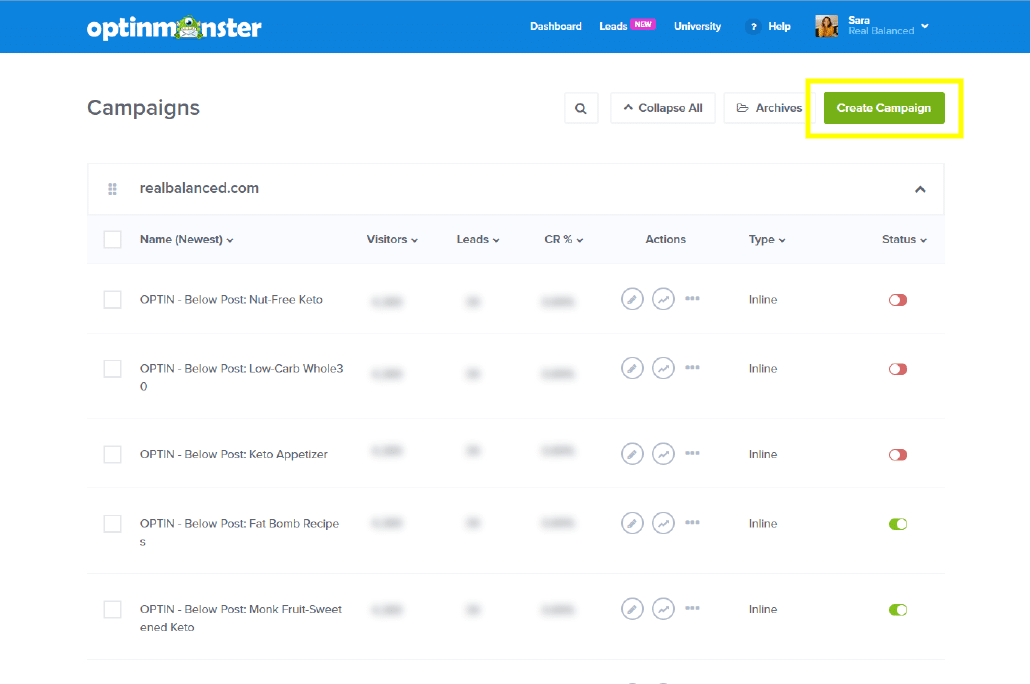The image size is (1030, 684).
Task: Select the Low-Carb Whole30 campaign checkbox
Action: pos(112,369)
